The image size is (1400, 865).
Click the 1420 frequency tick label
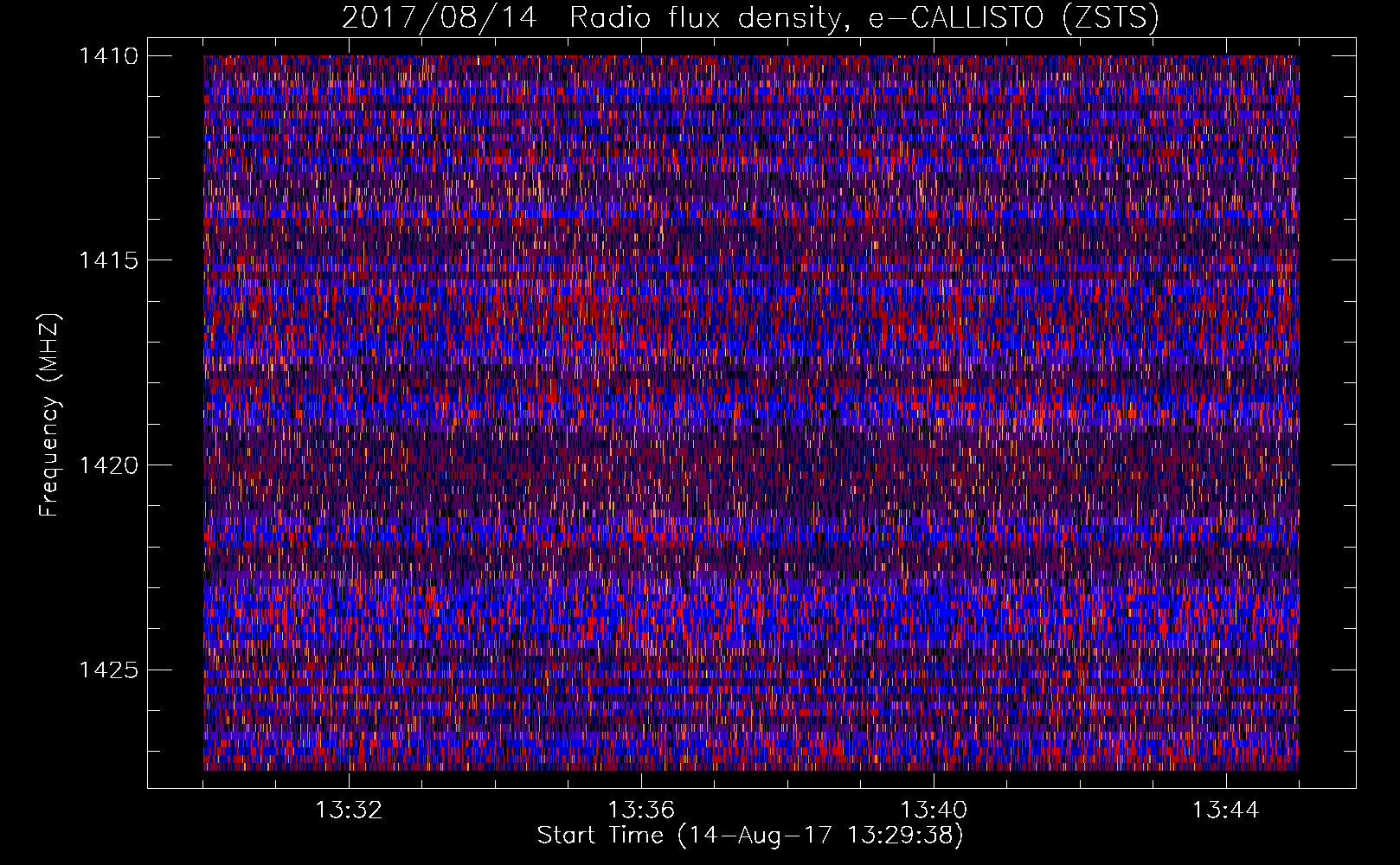[108, 465]
